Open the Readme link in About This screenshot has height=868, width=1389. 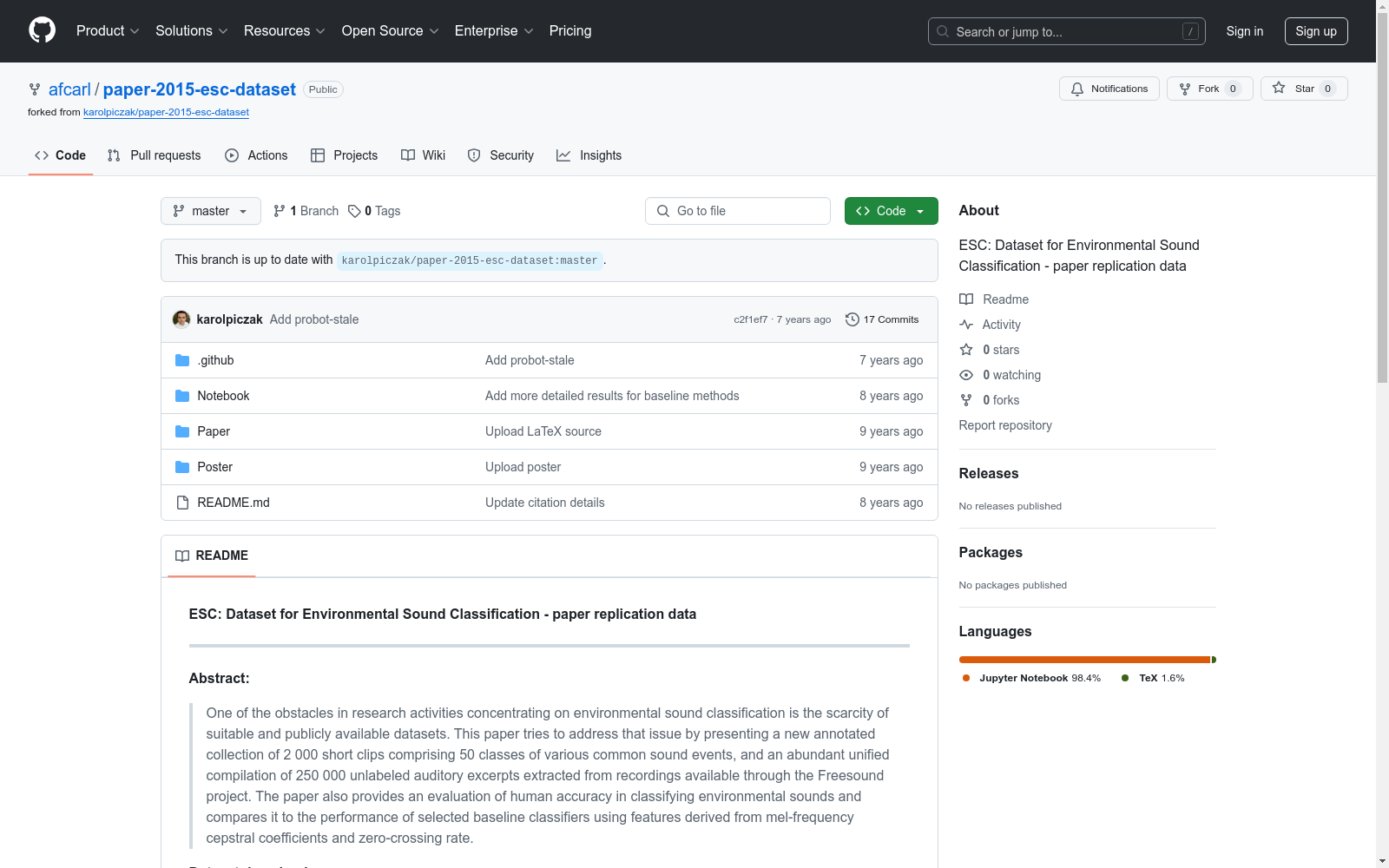pos(994,299)
